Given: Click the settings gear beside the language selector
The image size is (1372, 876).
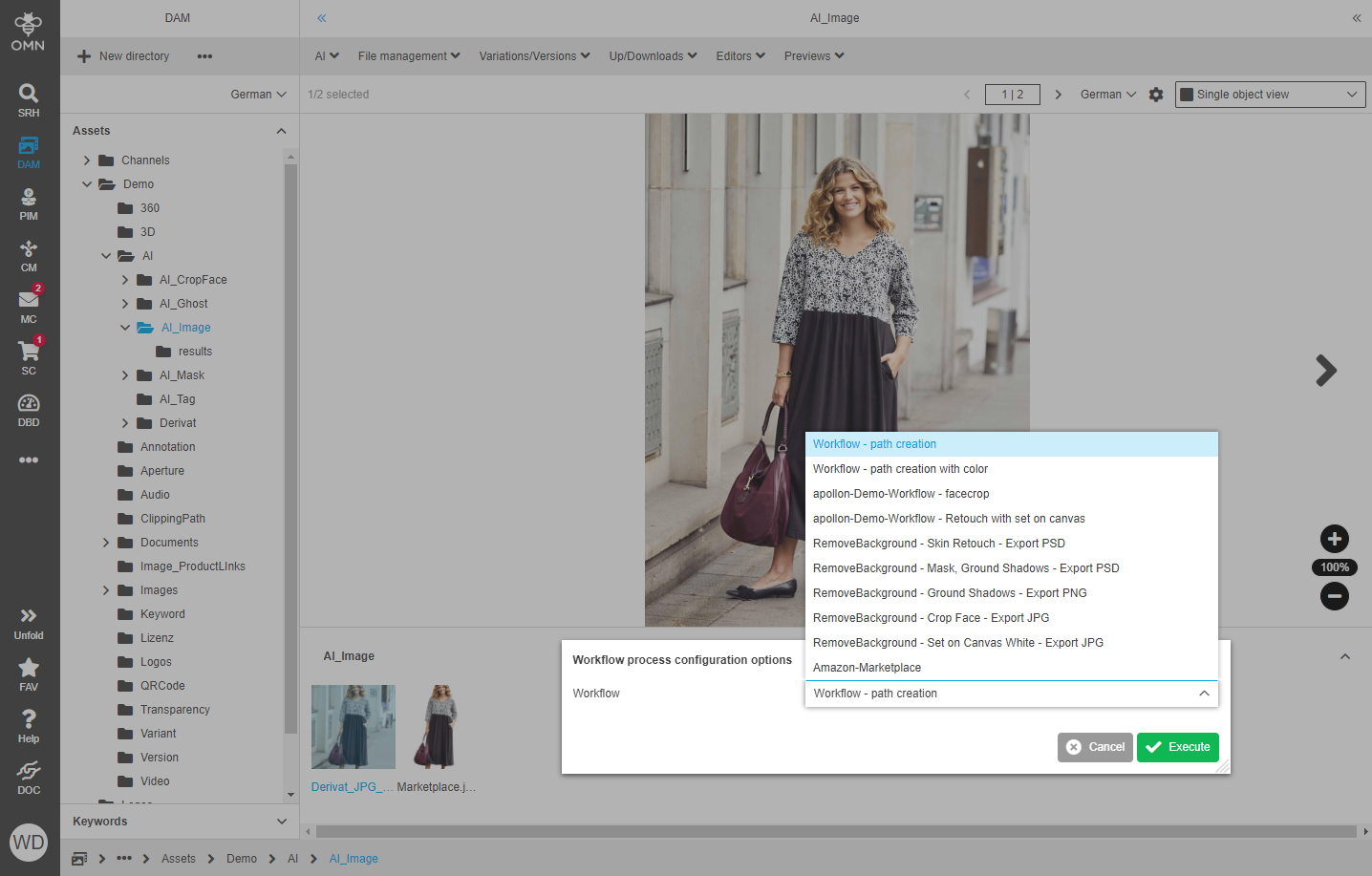Looking at the screenshot, I should coord(1156,95).
